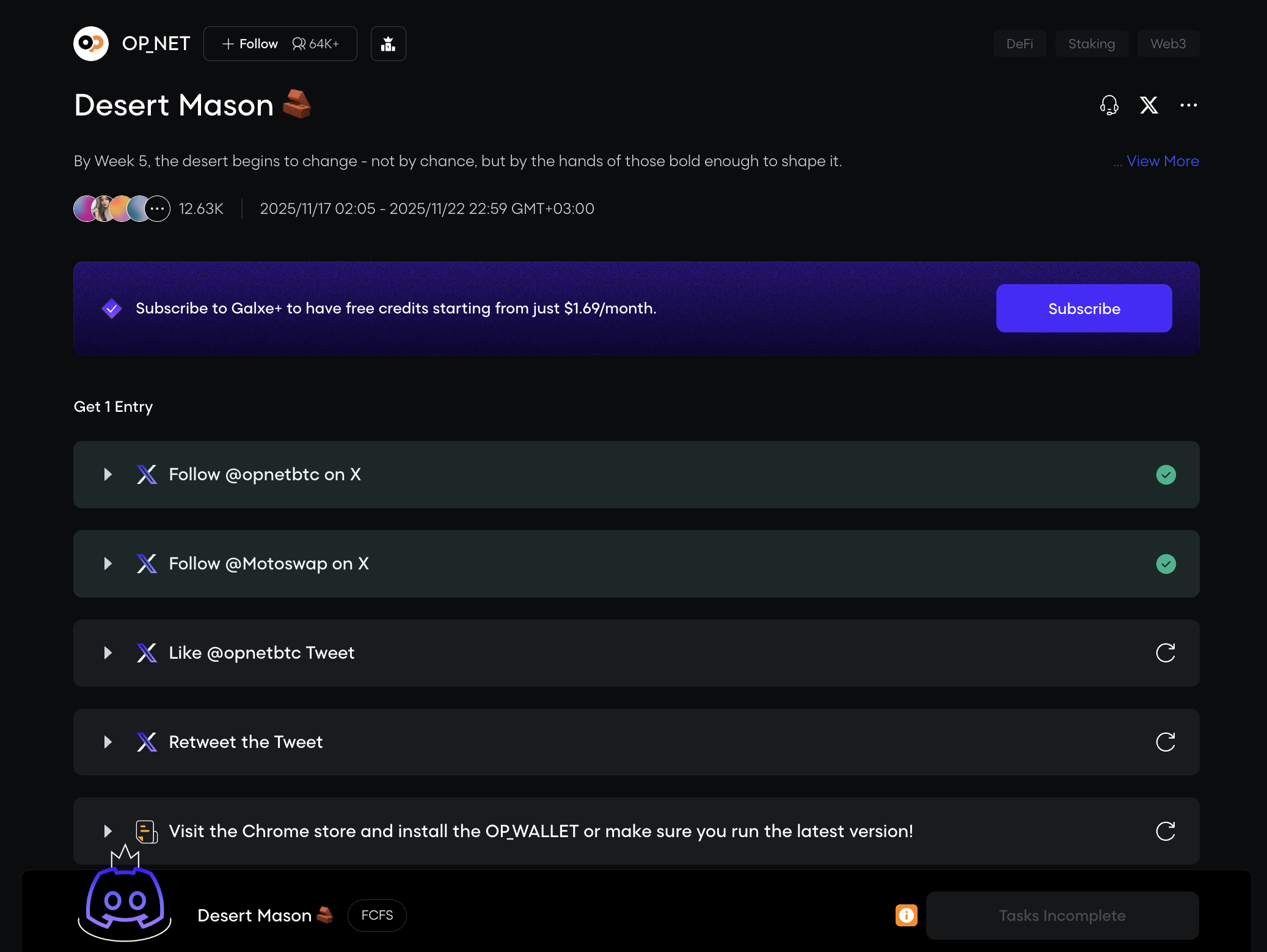Select the DeFi tag
Screen dimensions: 1267x952
point(1019,44)
